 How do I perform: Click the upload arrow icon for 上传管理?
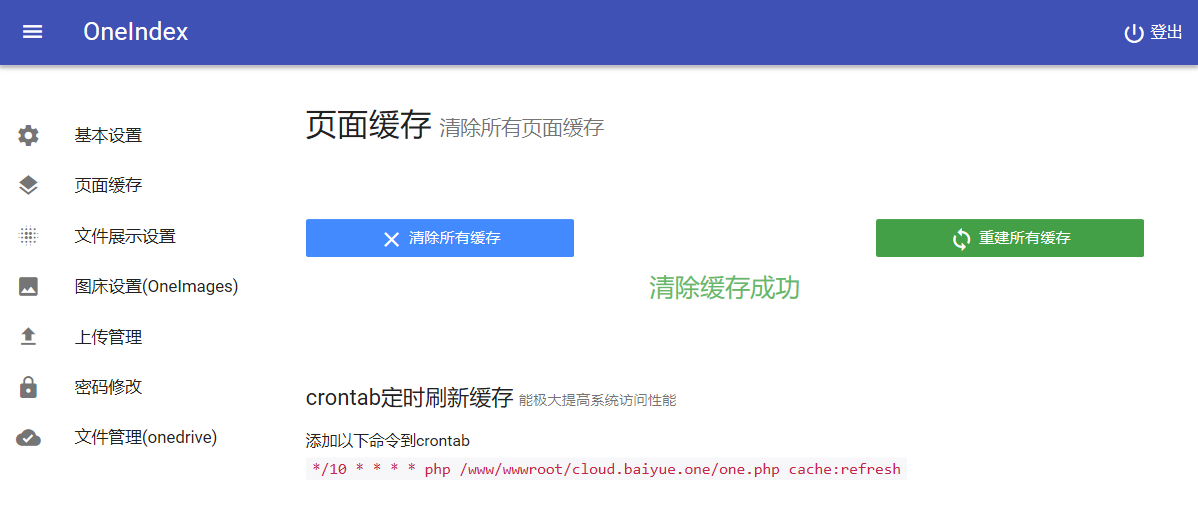point(28,336)
